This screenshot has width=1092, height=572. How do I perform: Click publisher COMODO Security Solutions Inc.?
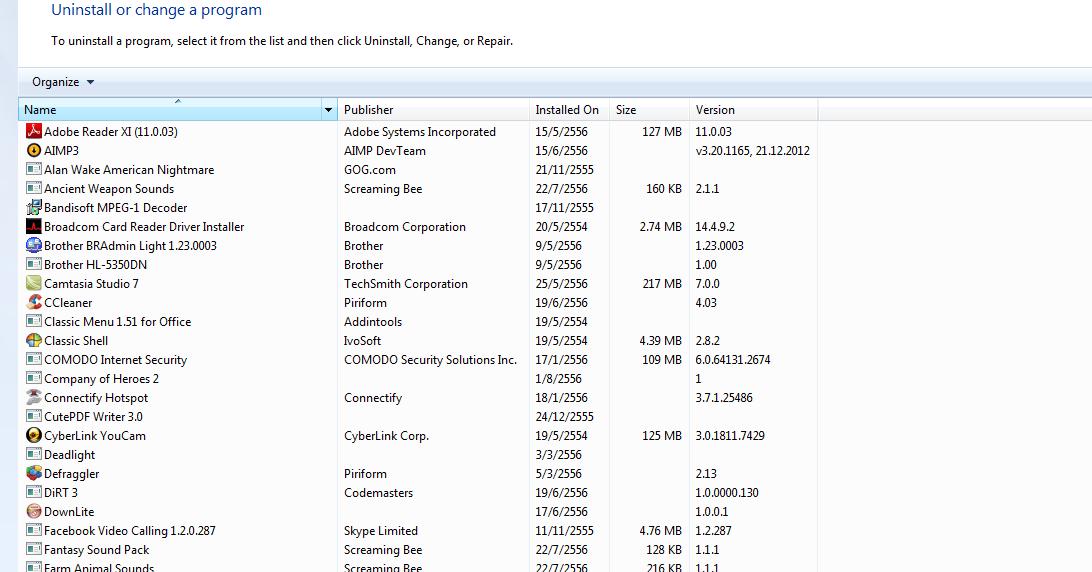[430, 360]
